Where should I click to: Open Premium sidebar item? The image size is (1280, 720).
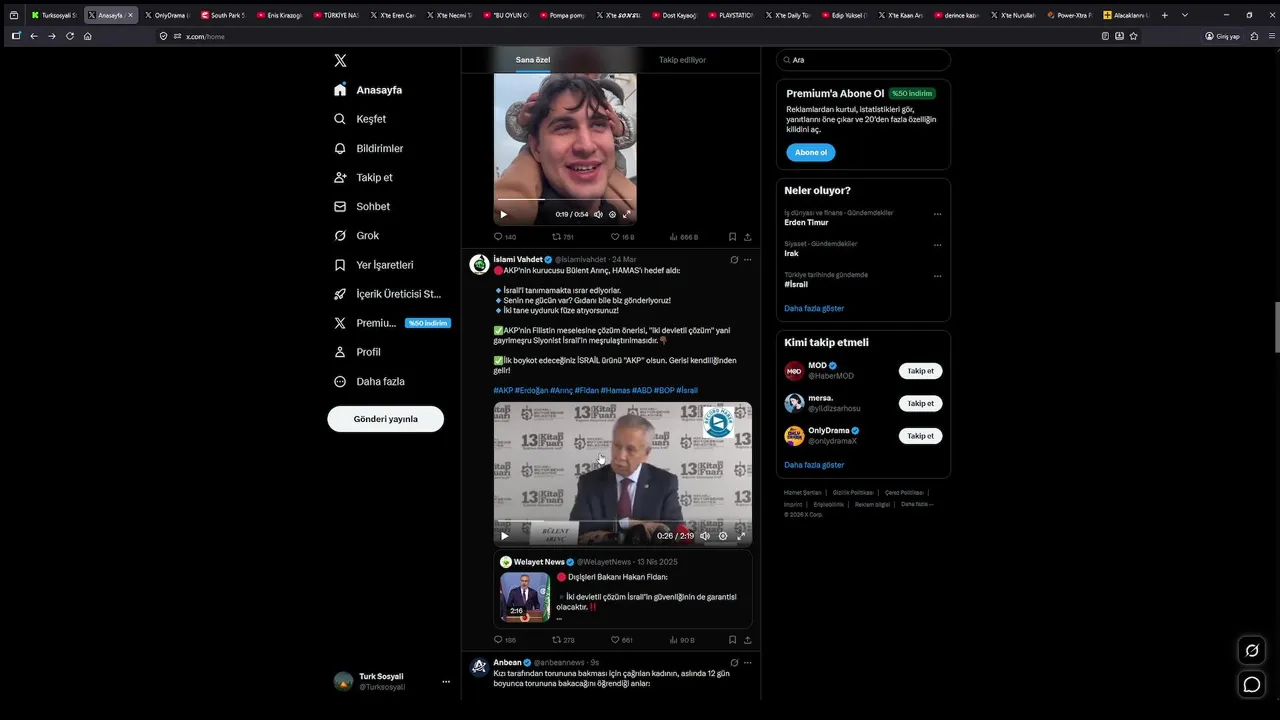pyautogui.click(x=391, y=323)
